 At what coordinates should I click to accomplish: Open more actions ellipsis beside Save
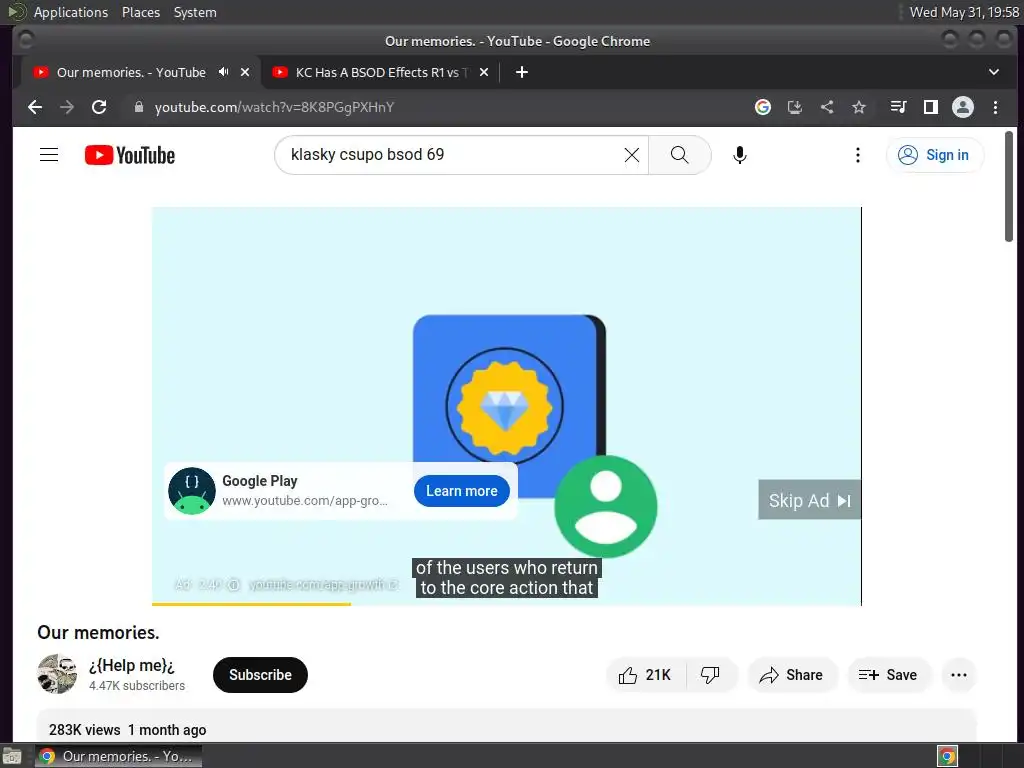click(959, 675)
